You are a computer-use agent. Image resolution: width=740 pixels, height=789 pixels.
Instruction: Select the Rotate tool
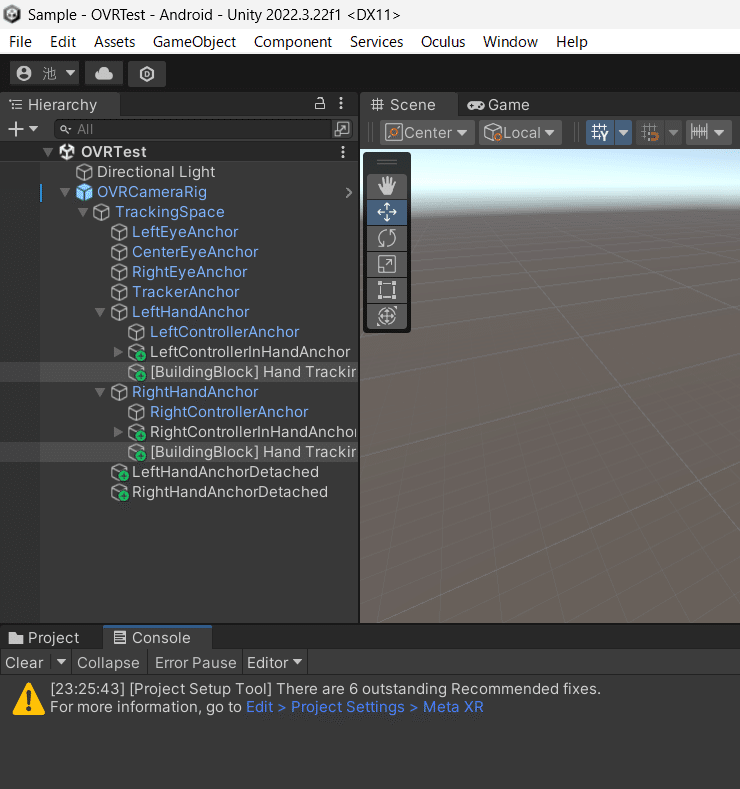pos(386,238)
